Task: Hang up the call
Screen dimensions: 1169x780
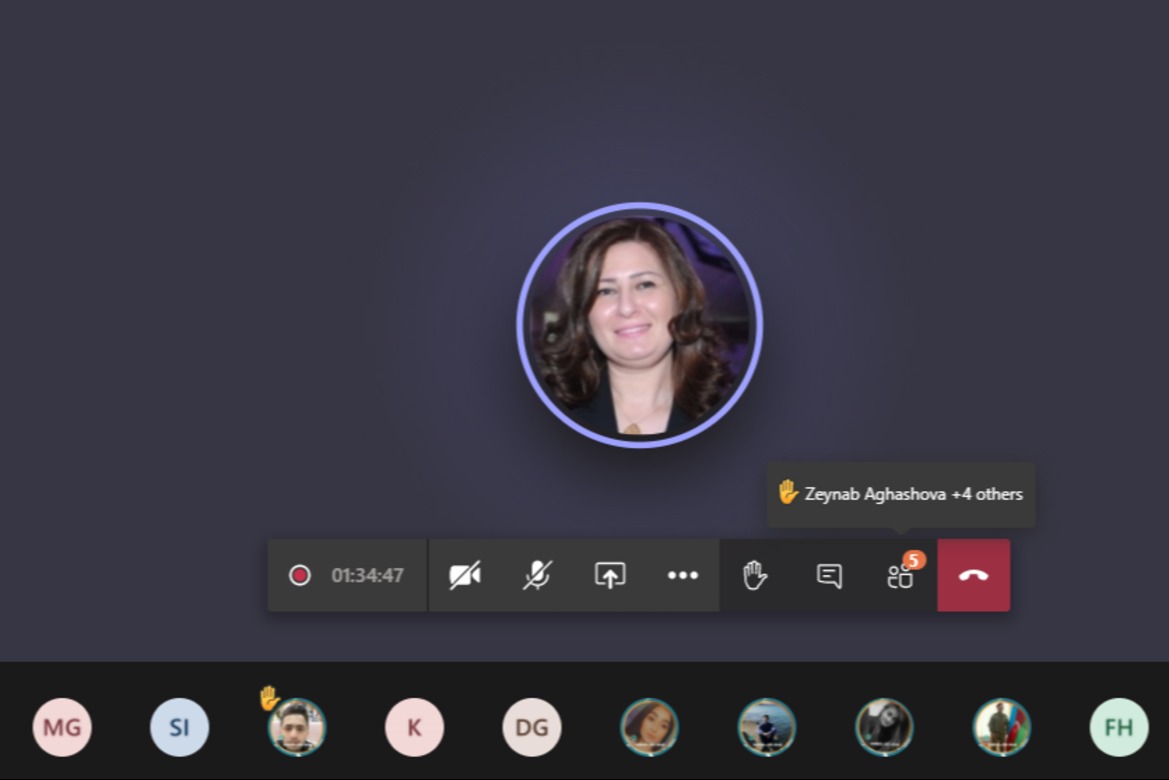Action: (973, 575)
